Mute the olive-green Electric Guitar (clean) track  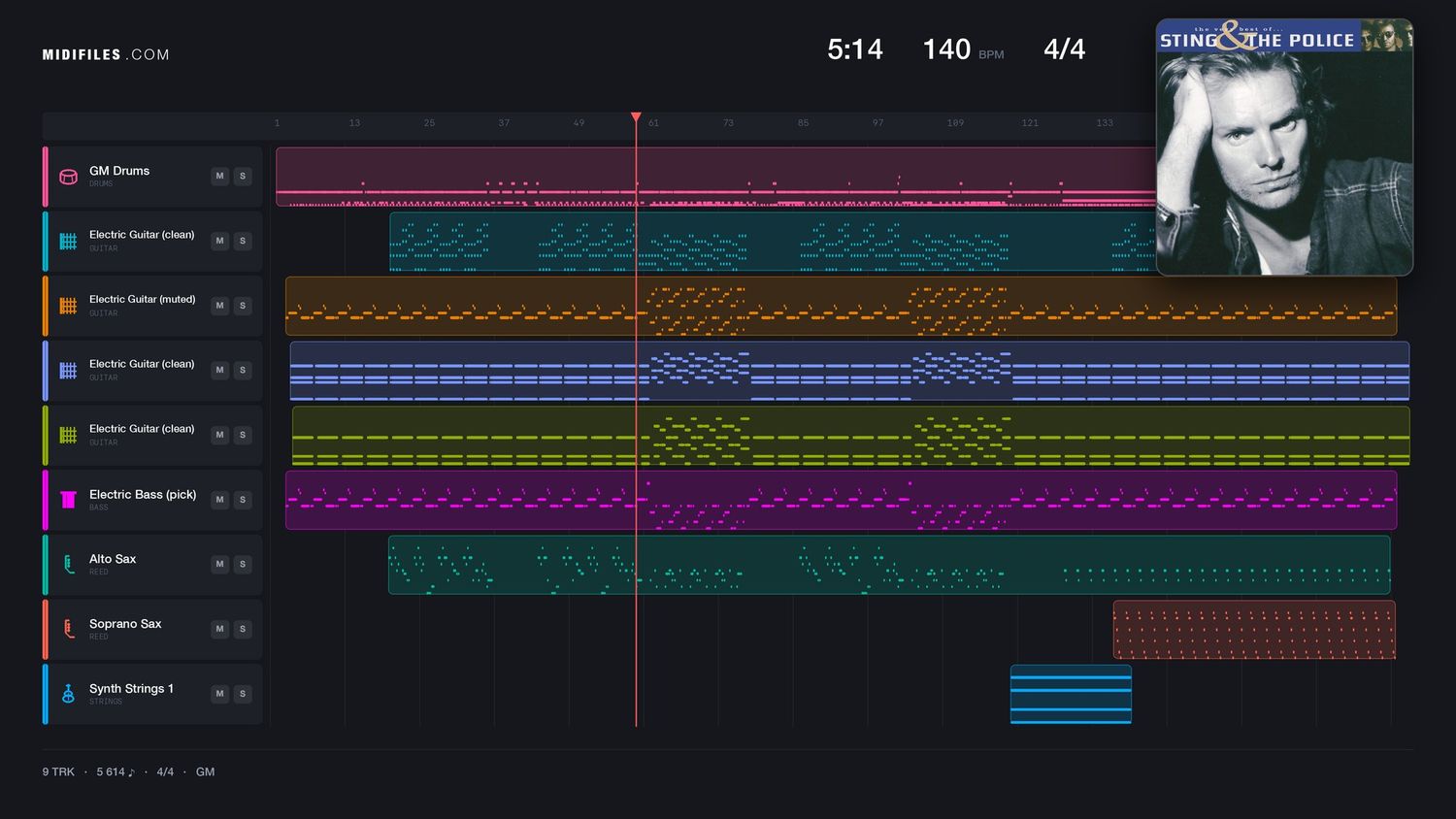pos(220,435)
